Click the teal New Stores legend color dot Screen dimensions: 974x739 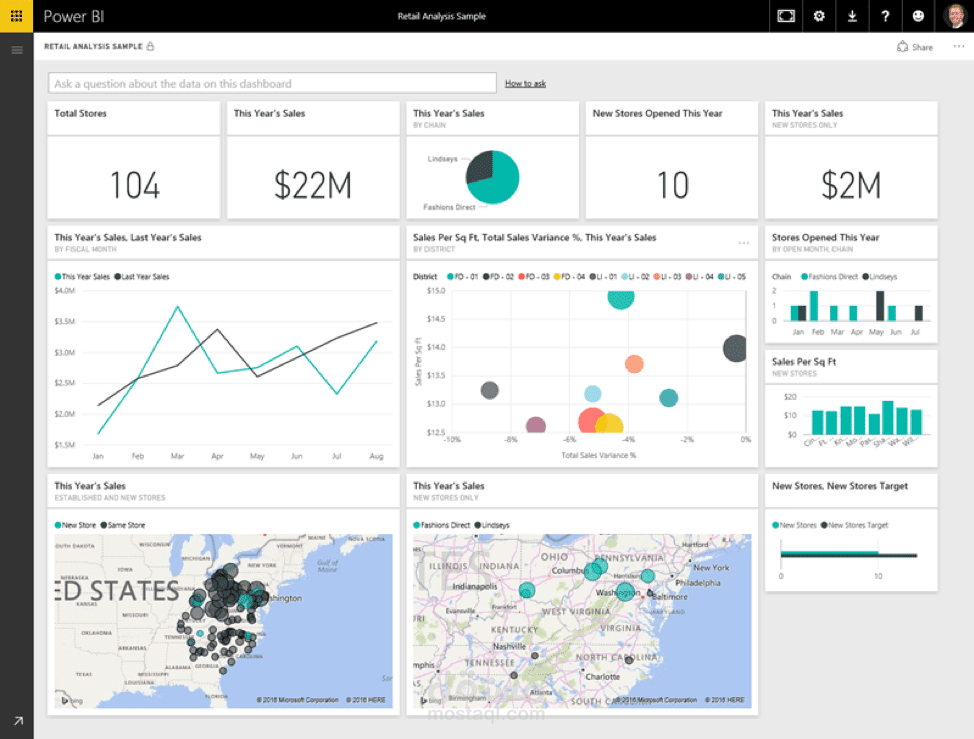[x=775, y=524]
